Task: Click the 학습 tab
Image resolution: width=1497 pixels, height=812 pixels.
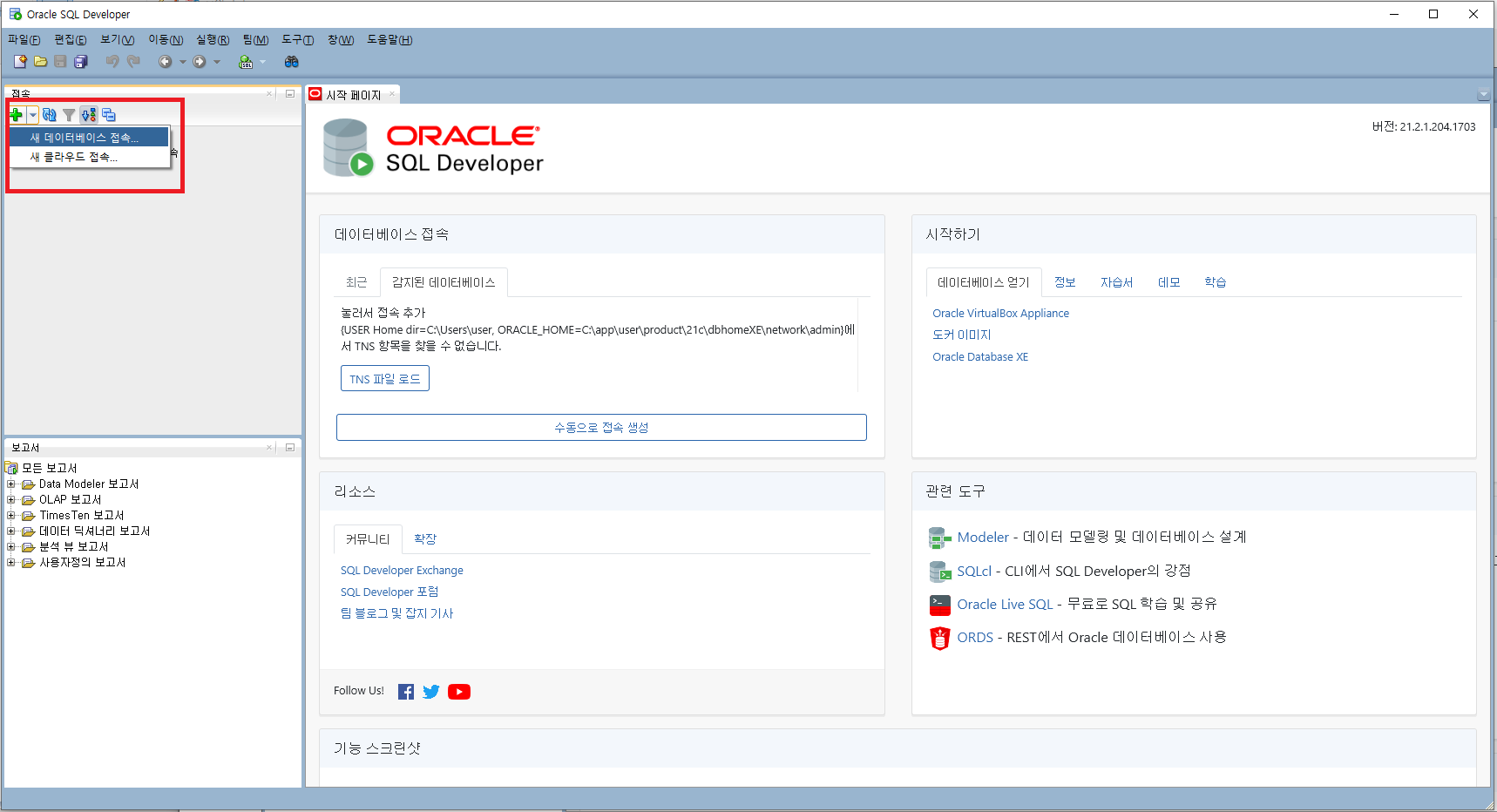Action: [x=1216, y=282]
